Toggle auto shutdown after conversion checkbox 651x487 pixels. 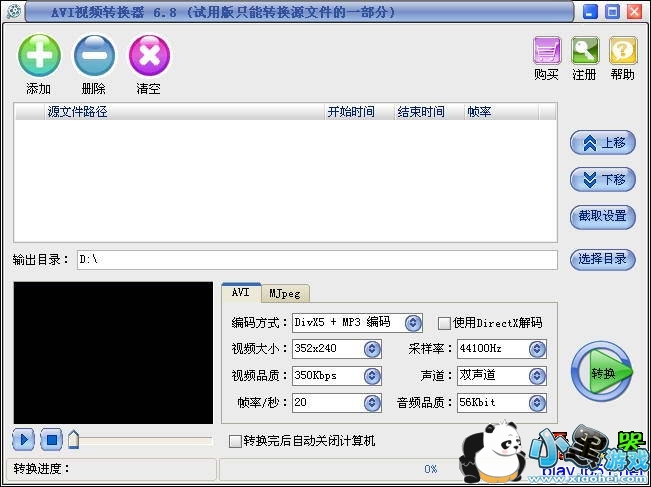pos(235,441)
